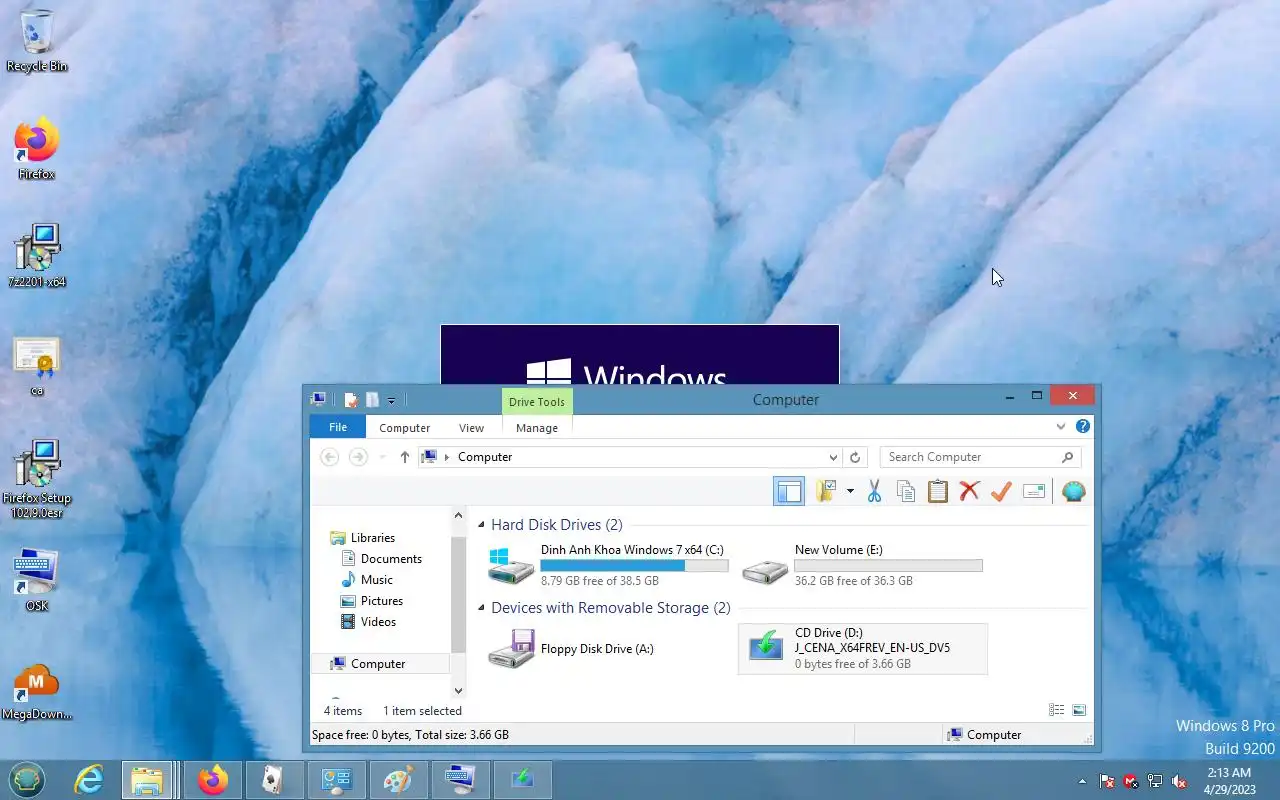This screenshot has width=1280, height=800.
Task: Select the Firefox desktop shortcut
Action: [x=37, y=150]
